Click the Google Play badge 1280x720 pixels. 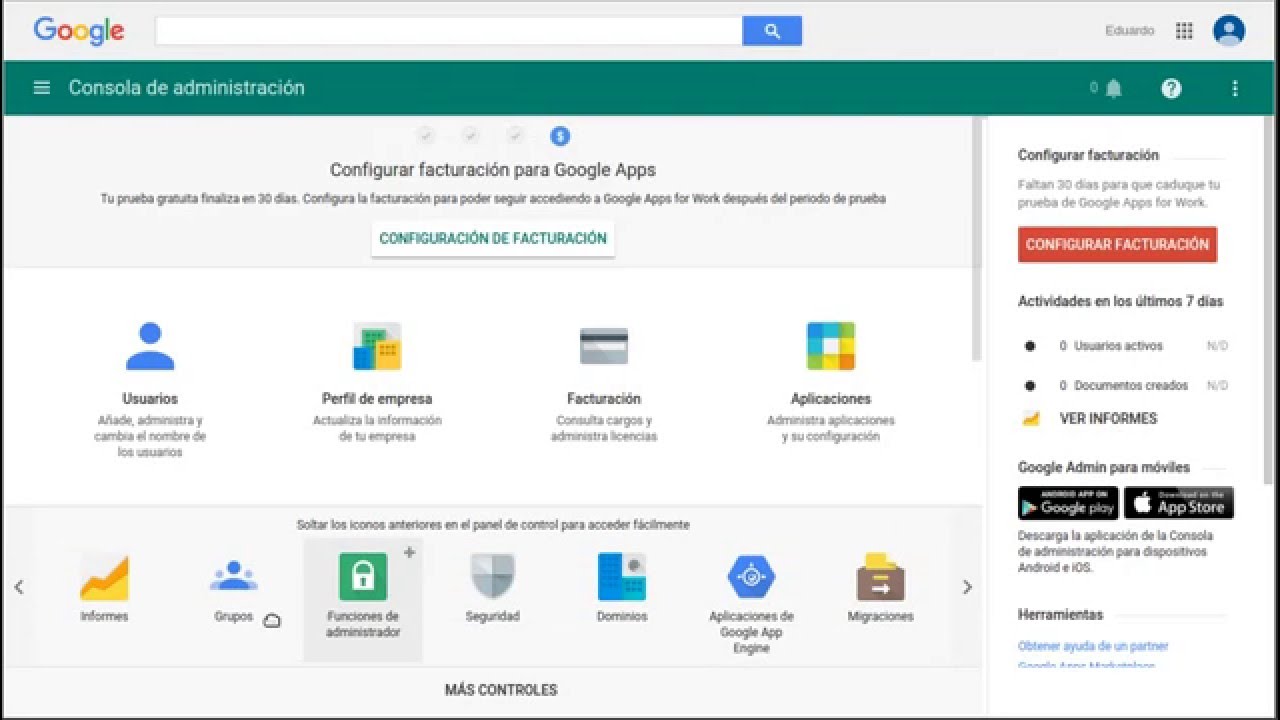point(1068,503)
